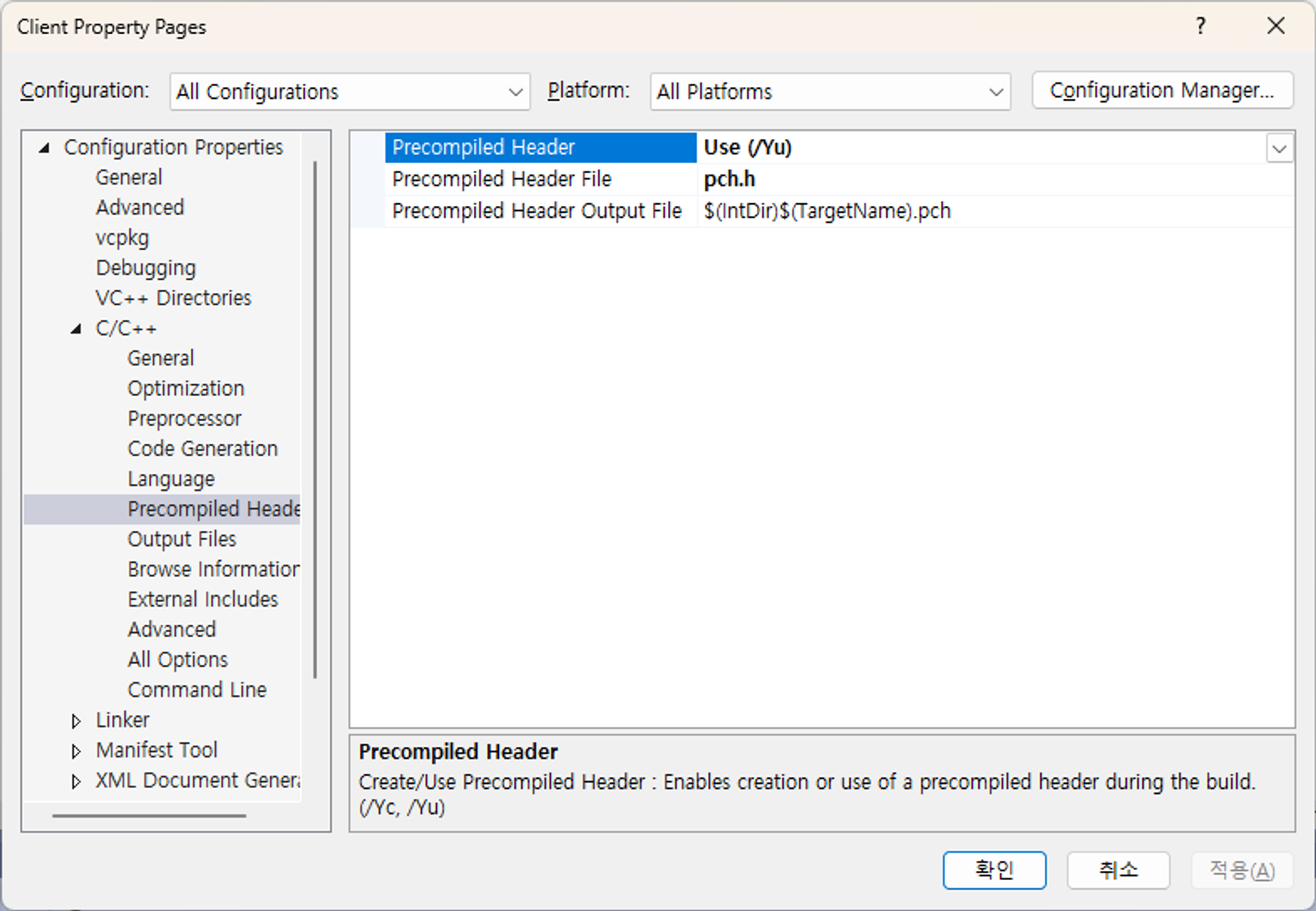Collapse the C/C++ tree node
Screen dimensions: 1316x911
tap(76, 328)
